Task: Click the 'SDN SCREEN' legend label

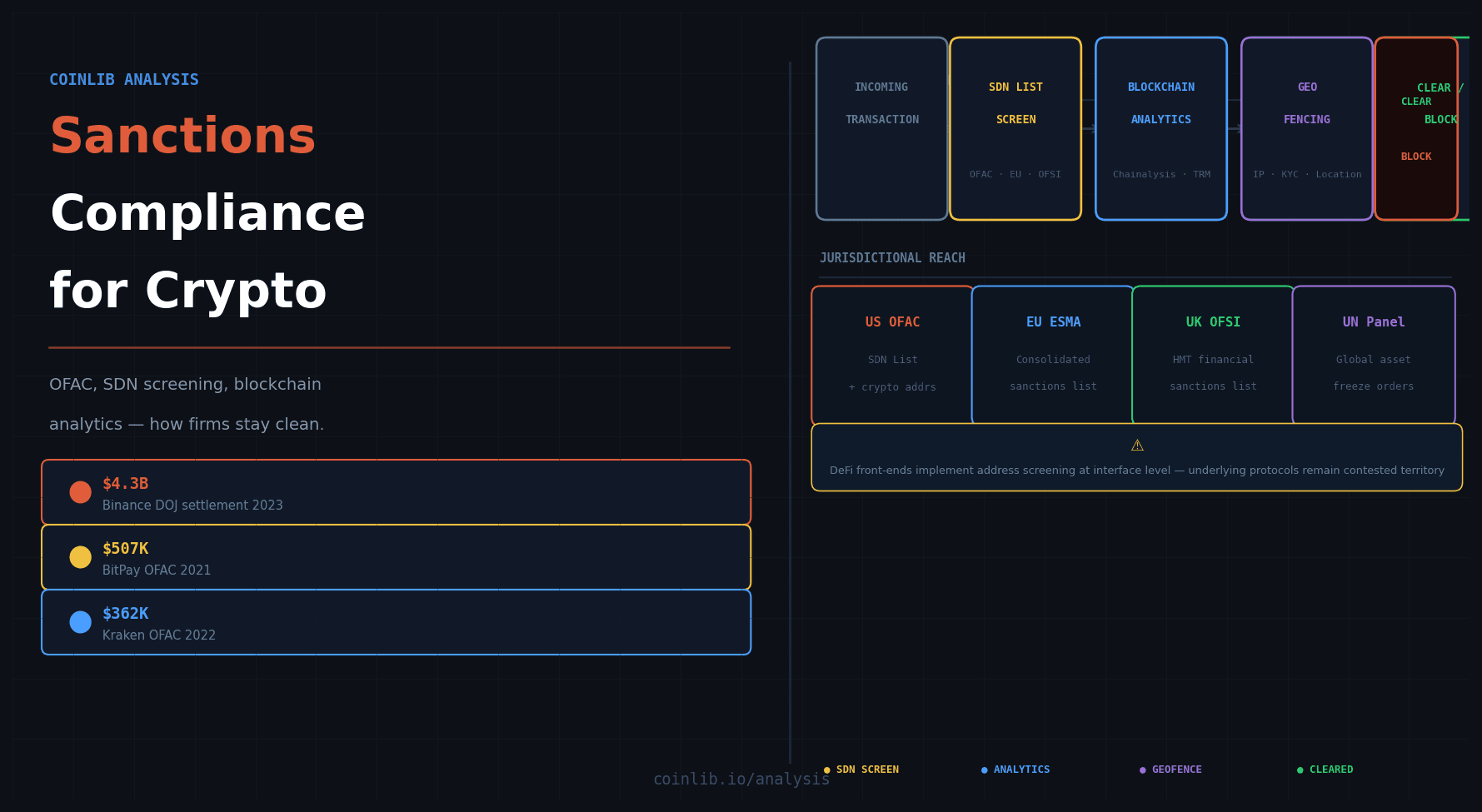Action: point(867,770)
